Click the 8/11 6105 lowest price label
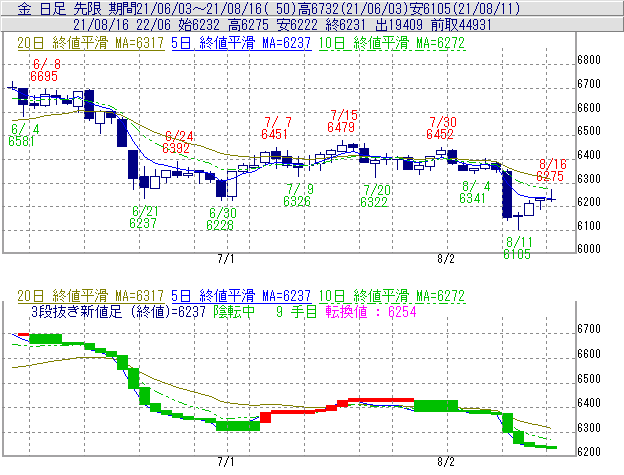Image resolution: width=624 pixels, height=475 pixels. pos(517,248)
